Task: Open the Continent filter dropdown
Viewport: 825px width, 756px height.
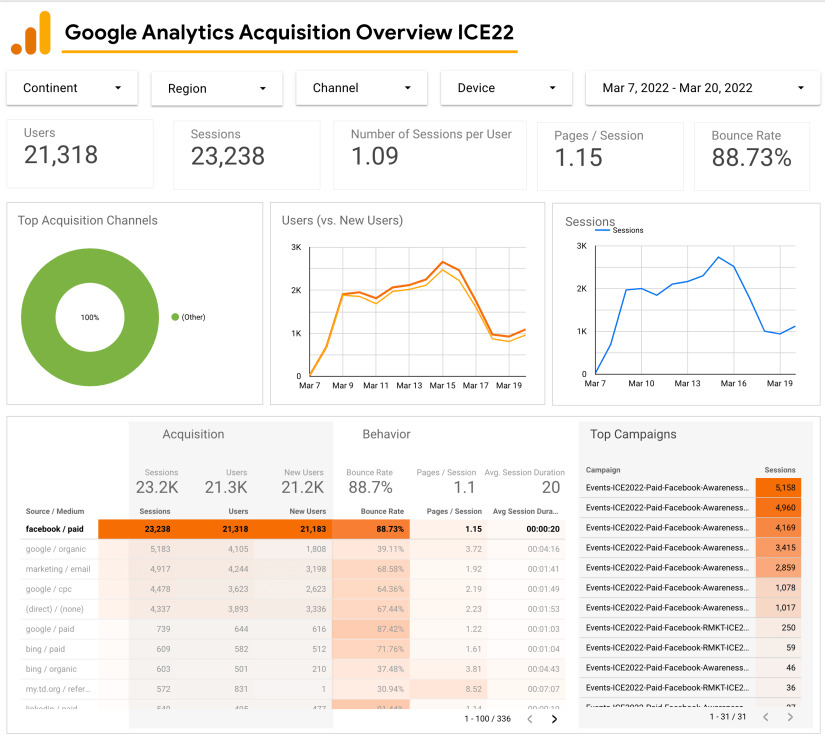Action: pyautogui.click(x=72, y=88)
